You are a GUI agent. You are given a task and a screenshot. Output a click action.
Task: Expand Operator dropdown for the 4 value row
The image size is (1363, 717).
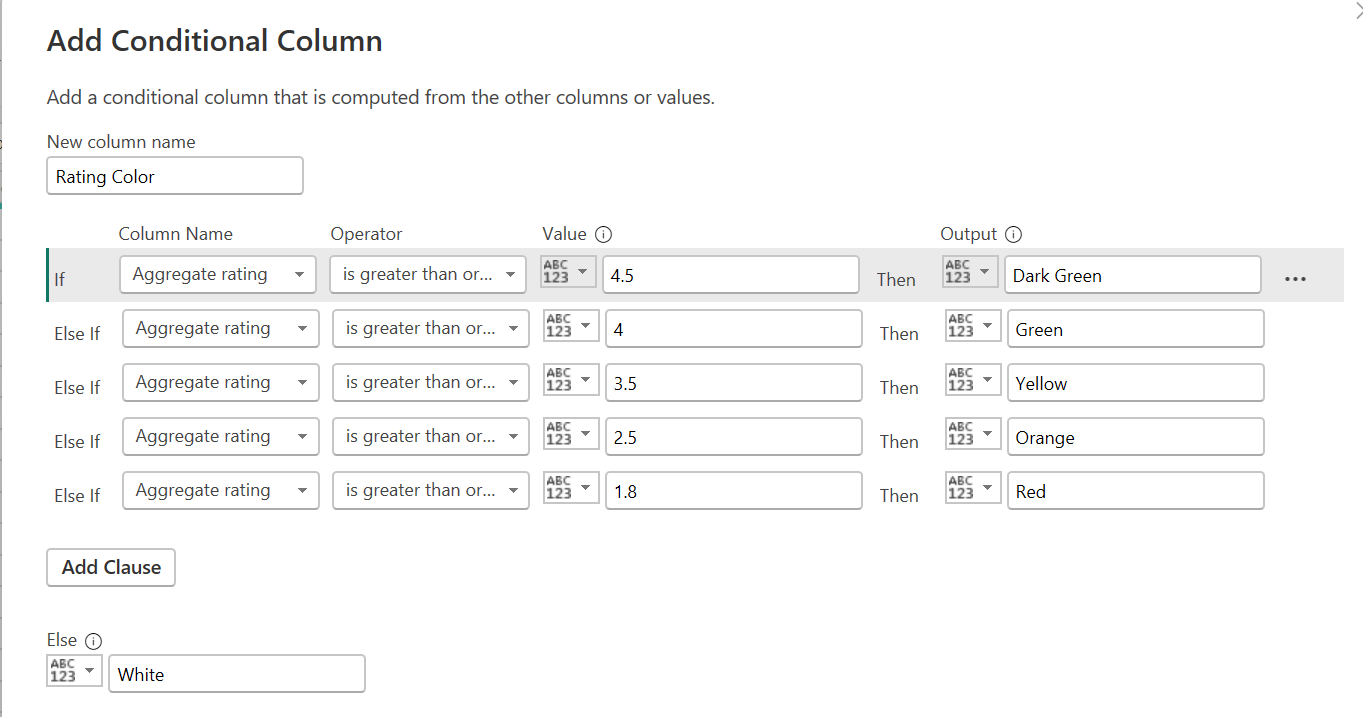[x=430, y=328]
